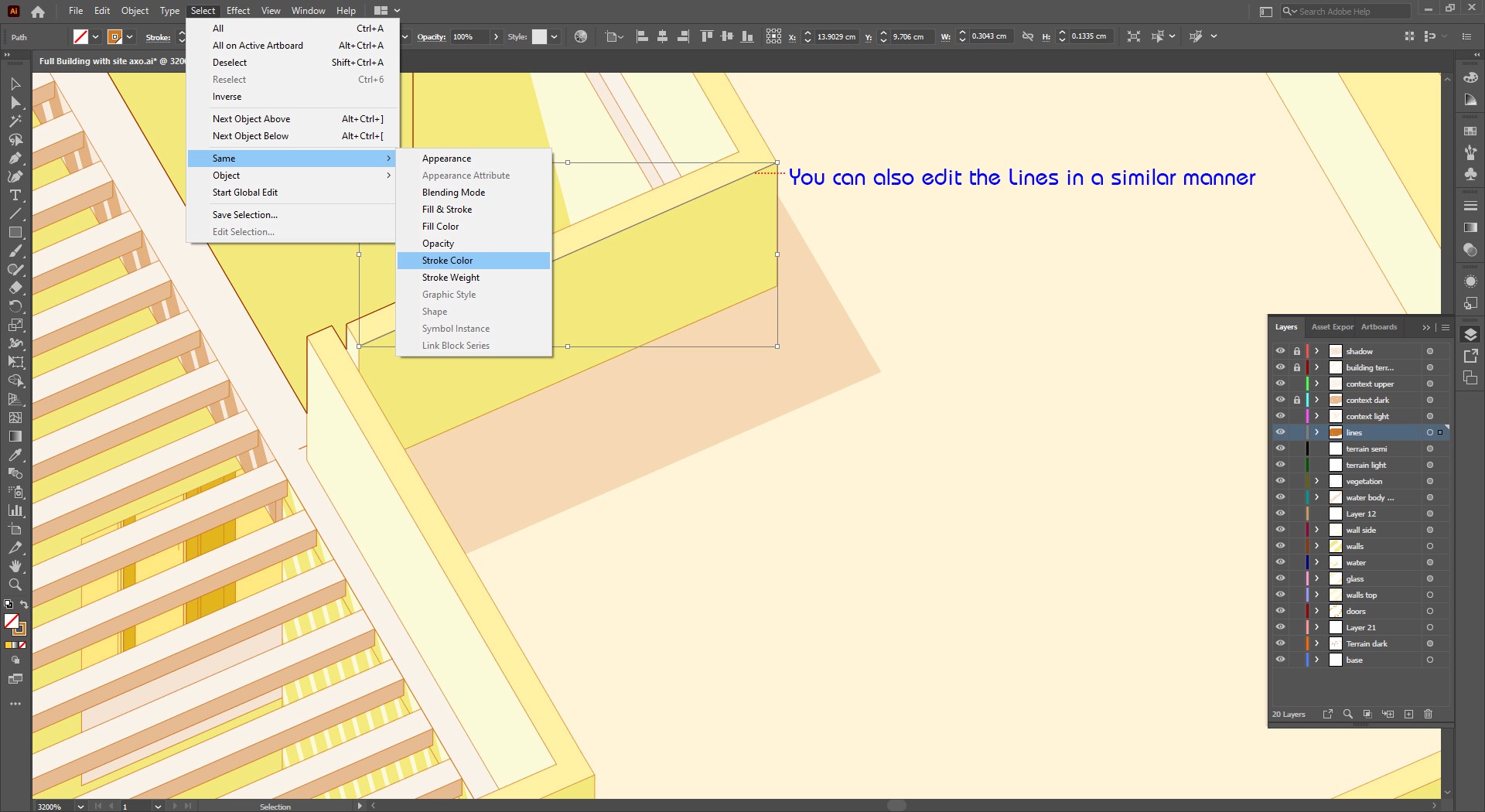The image size is (1485, 812).
Task: Hide the shadow layer
Action: 1280,351
